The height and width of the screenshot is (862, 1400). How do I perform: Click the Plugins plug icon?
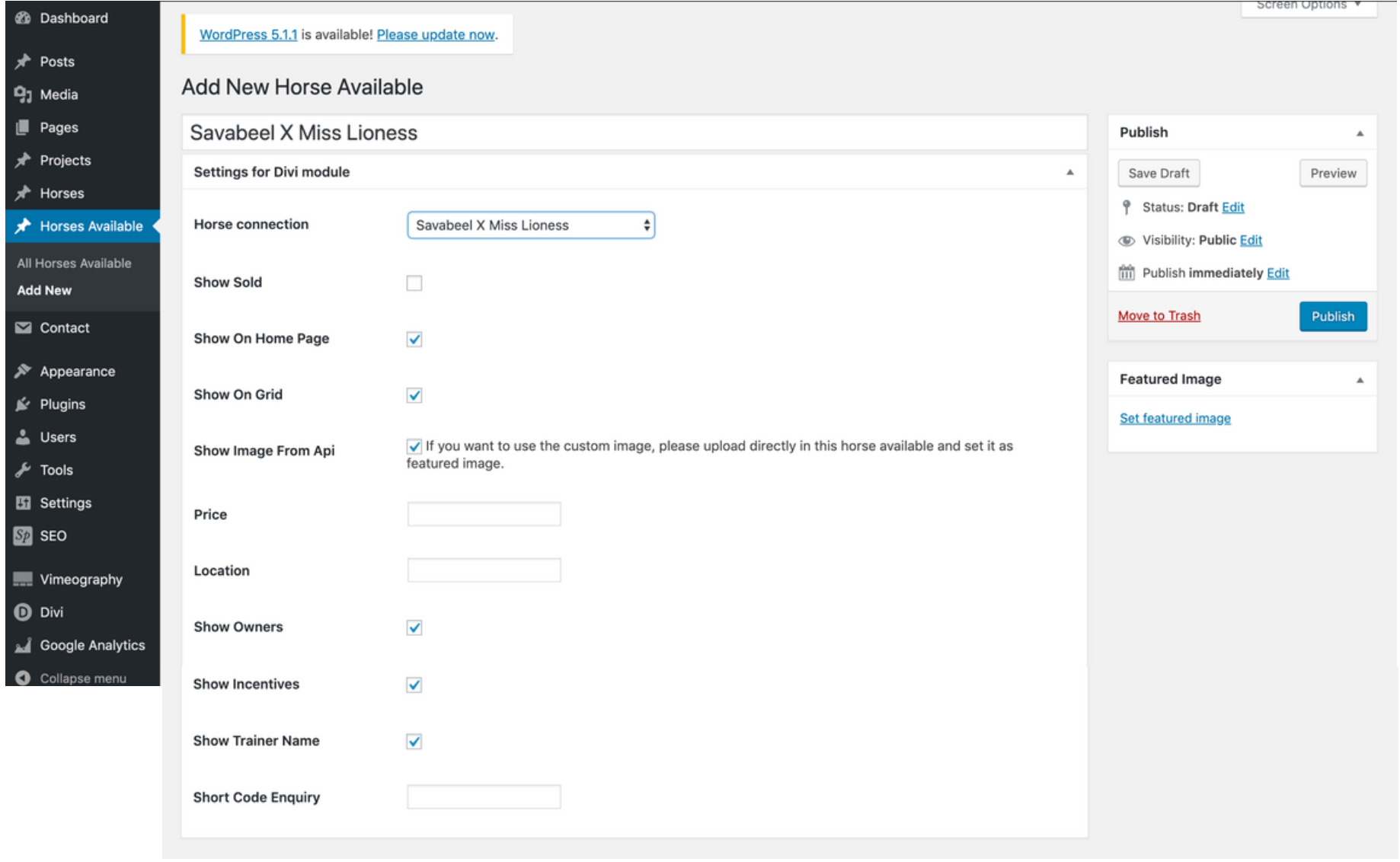coord(23,404)
